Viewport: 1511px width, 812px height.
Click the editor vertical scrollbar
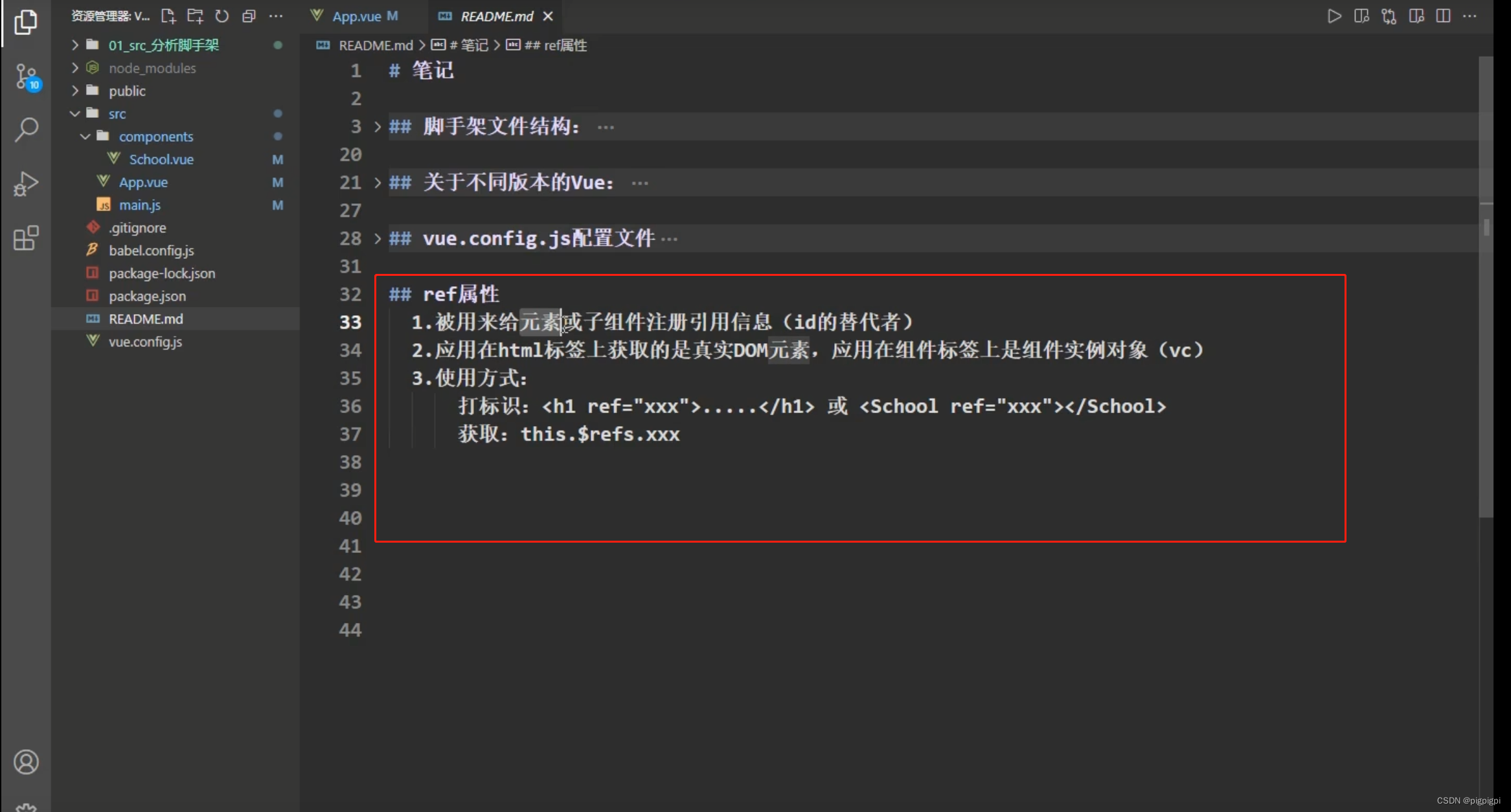pos(1486,288)
